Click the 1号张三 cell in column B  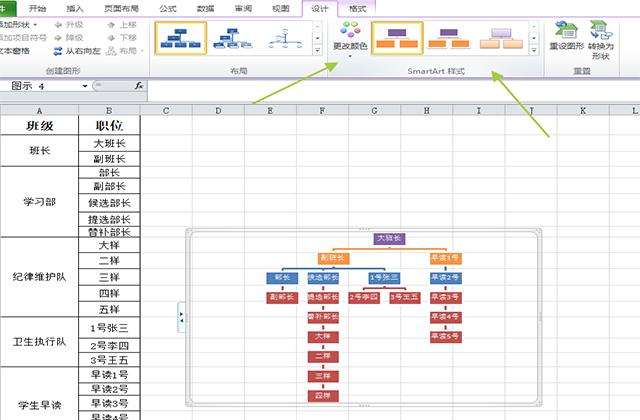point(109,328)
